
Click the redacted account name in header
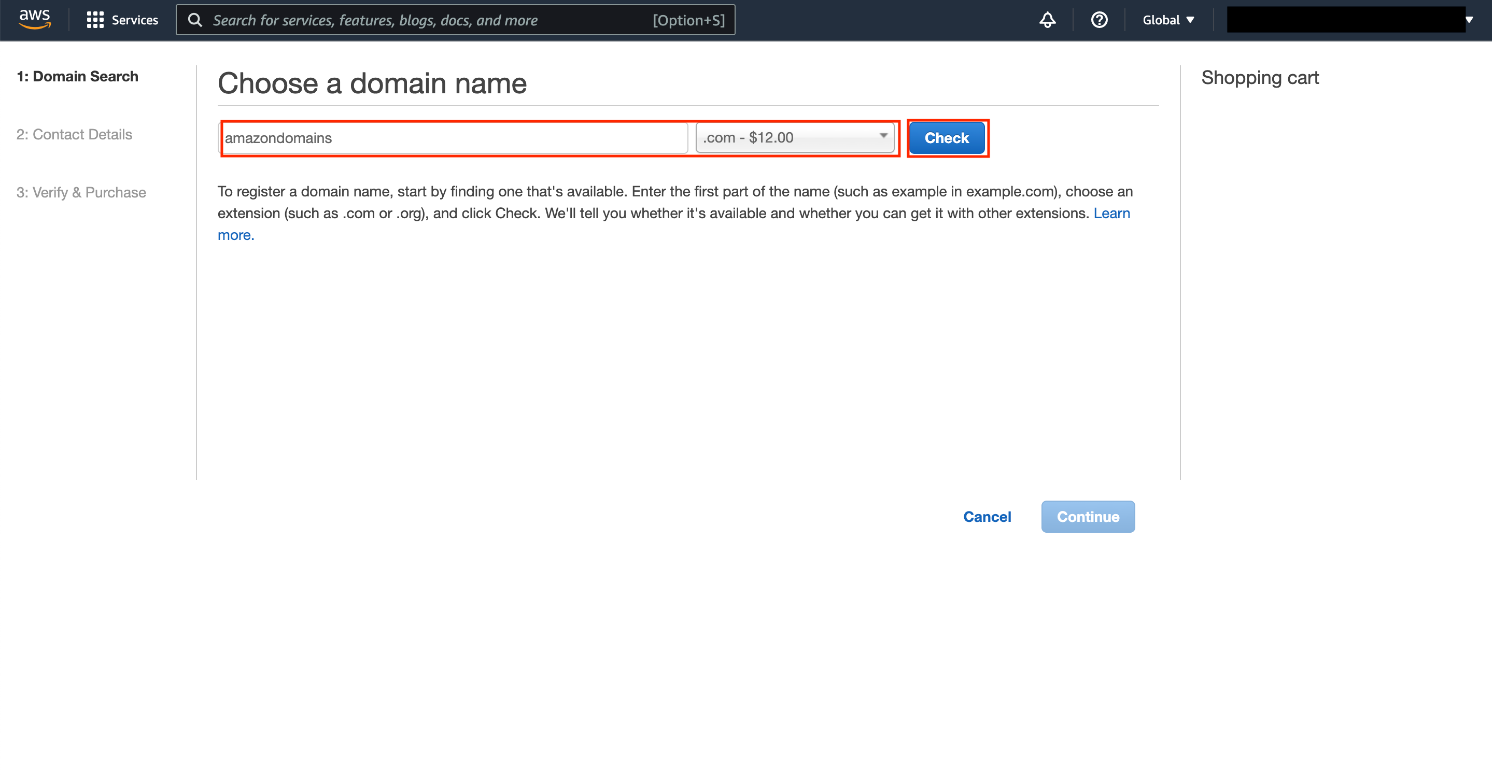click(x=1345, y=20)
